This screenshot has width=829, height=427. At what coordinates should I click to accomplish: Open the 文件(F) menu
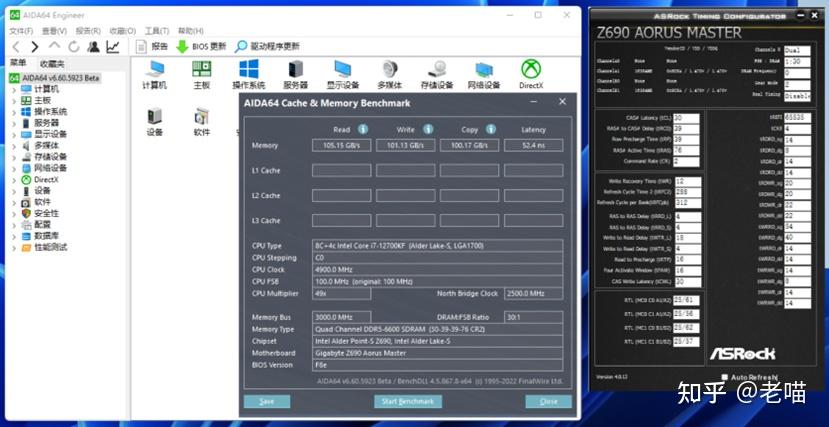21,31
